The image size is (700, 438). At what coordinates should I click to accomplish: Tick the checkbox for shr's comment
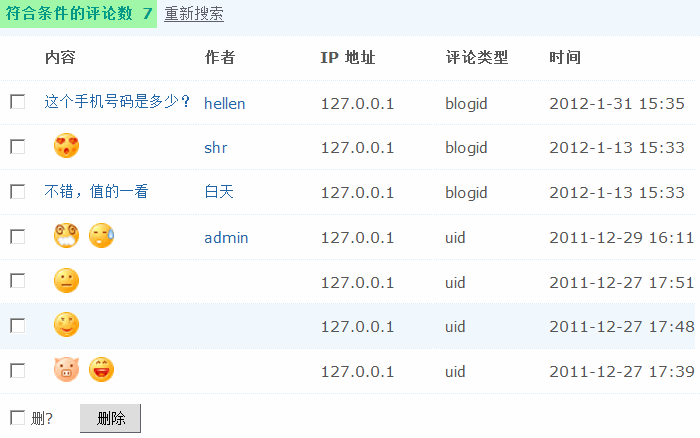coord(17,146)
